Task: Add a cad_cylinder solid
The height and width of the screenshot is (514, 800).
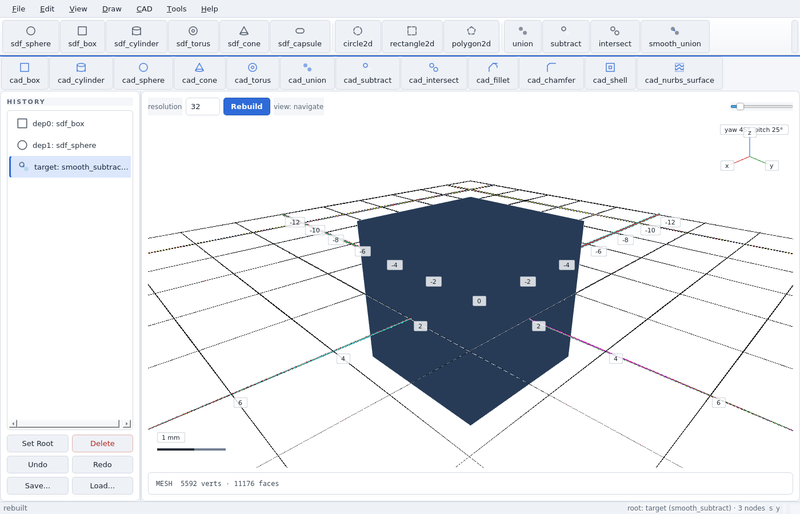Action: coord(81,74)
